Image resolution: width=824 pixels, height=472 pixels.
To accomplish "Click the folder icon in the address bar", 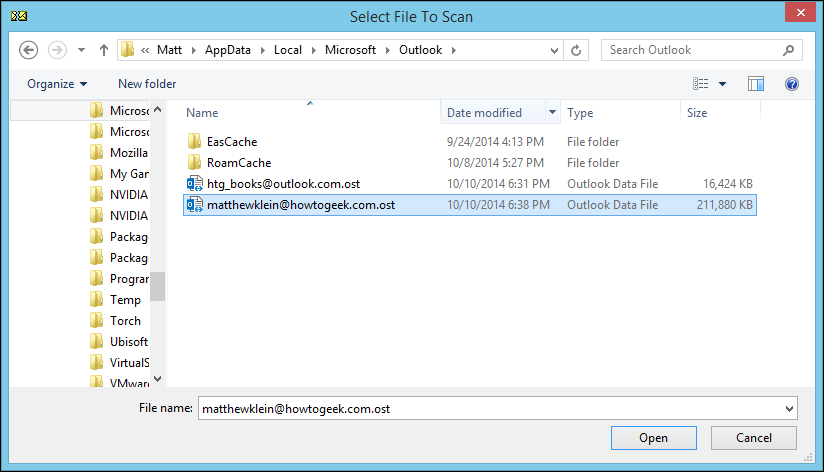I will 127,50.
